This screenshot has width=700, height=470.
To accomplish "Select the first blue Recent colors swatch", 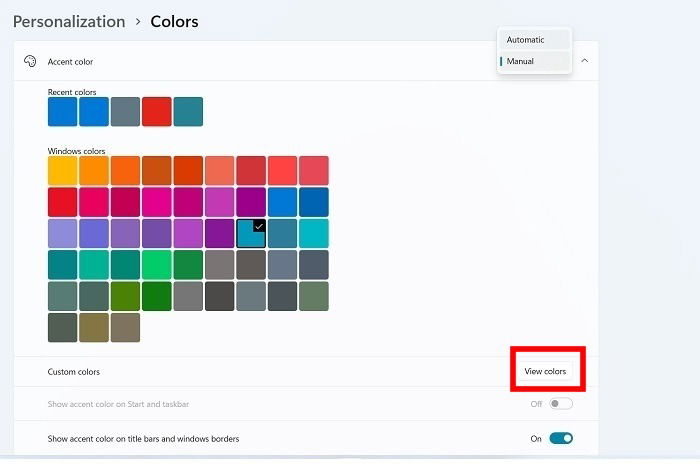I will (x=62, y=112).
